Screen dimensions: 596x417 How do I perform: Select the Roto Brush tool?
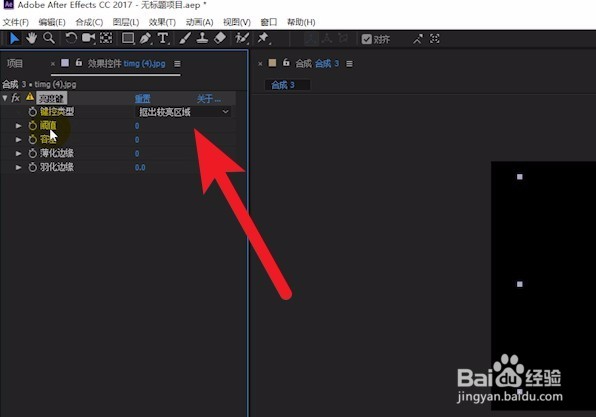(x=242, y=38)
